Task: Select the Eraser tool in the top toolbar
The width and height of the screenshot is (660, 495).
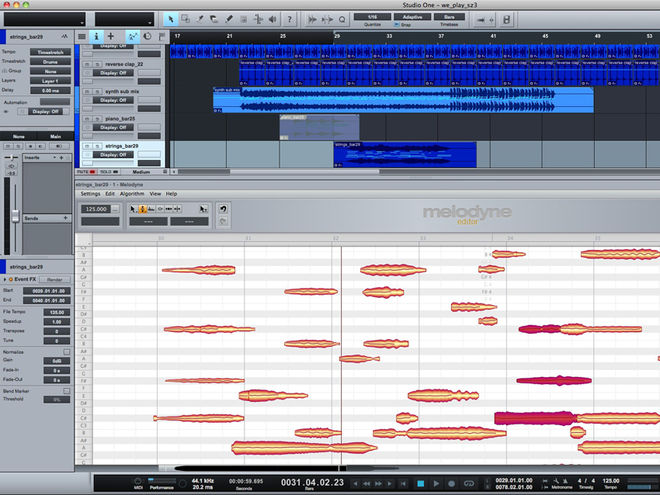Action: pos(214,19)
